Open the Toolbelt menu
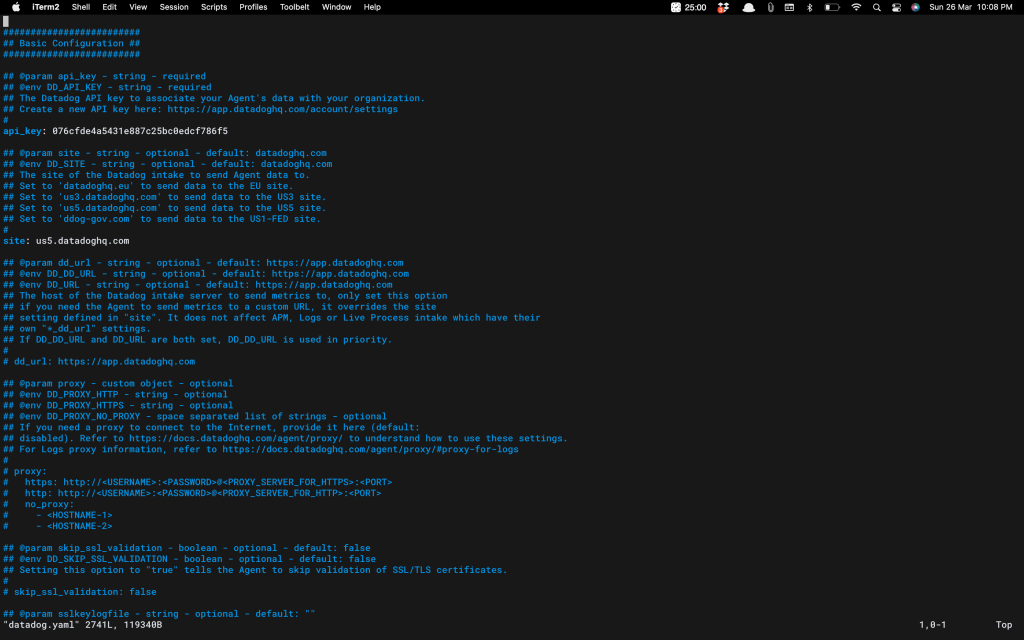The width and height of the screenshot is (1024, 640). coord(294,7)
